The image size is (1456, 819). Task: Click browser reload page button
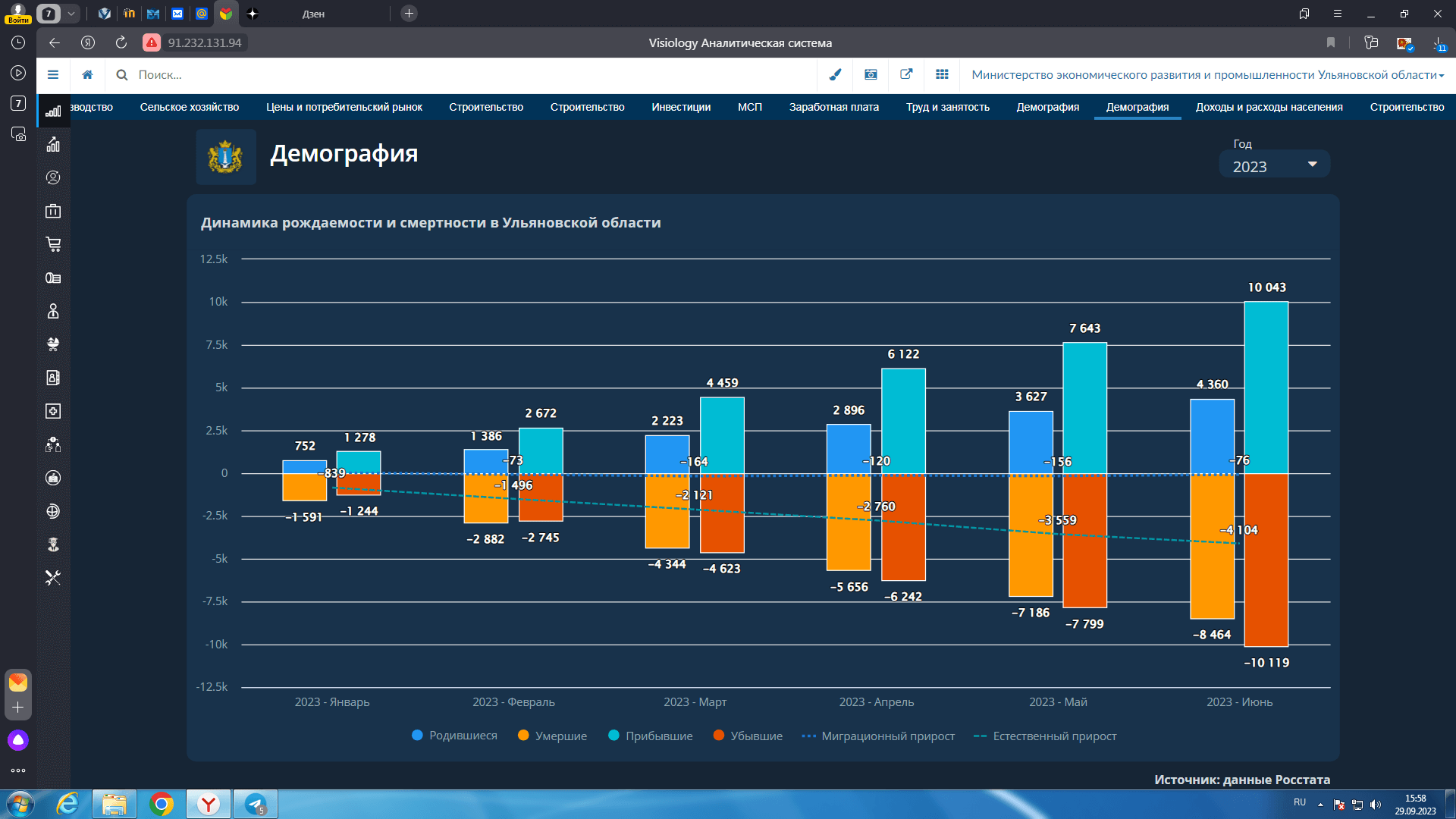(121, 42)
